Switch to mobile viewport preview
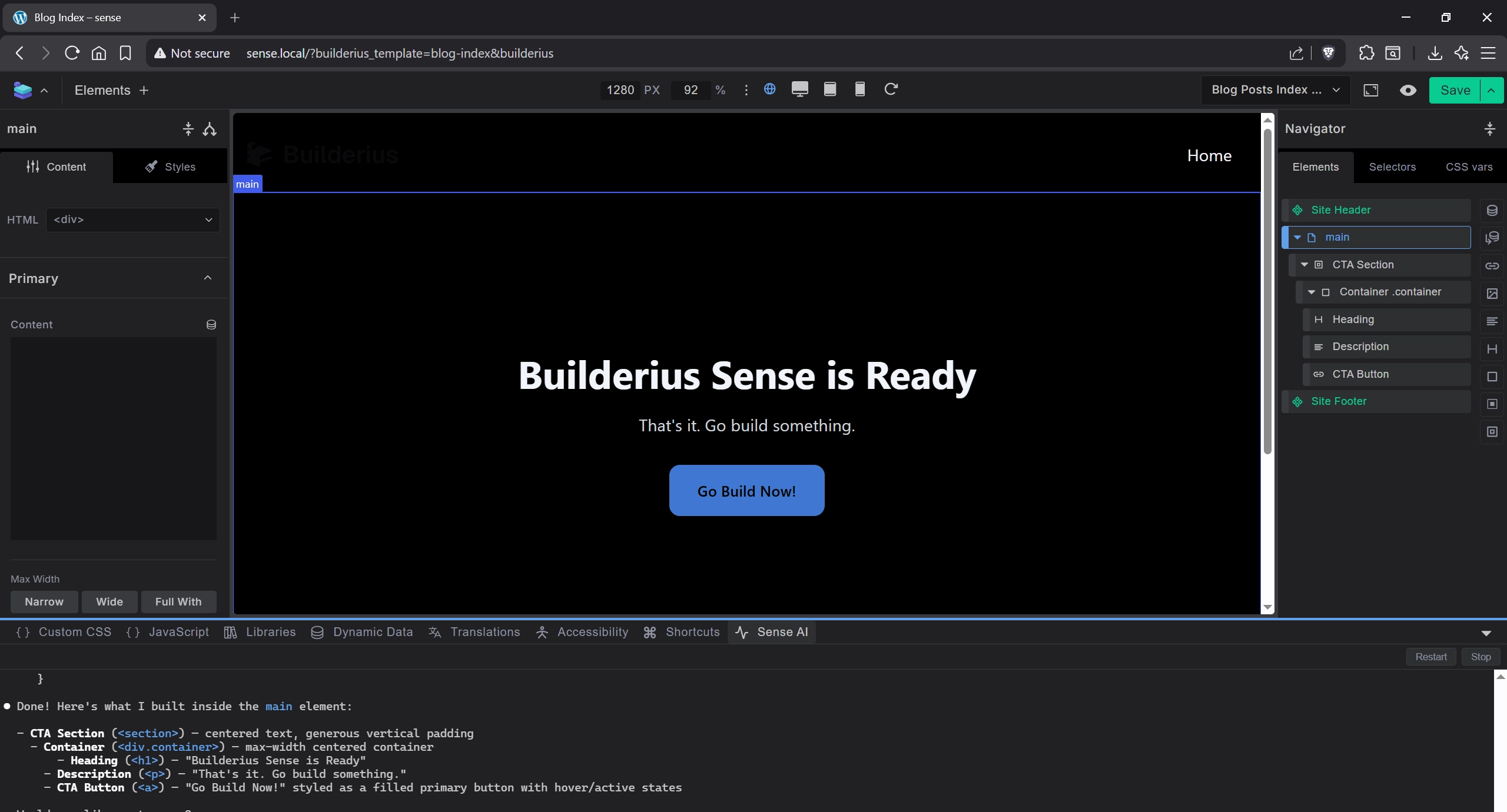Screen dimensions: 1507x812 (859, 89)
